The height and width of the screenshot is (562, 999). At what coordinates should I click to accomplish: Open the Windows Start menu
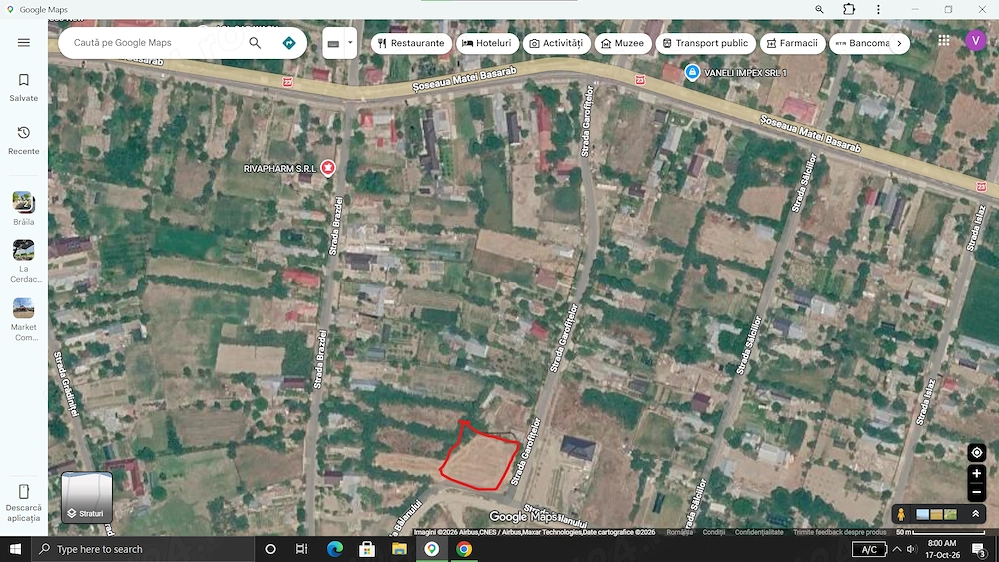15,549
